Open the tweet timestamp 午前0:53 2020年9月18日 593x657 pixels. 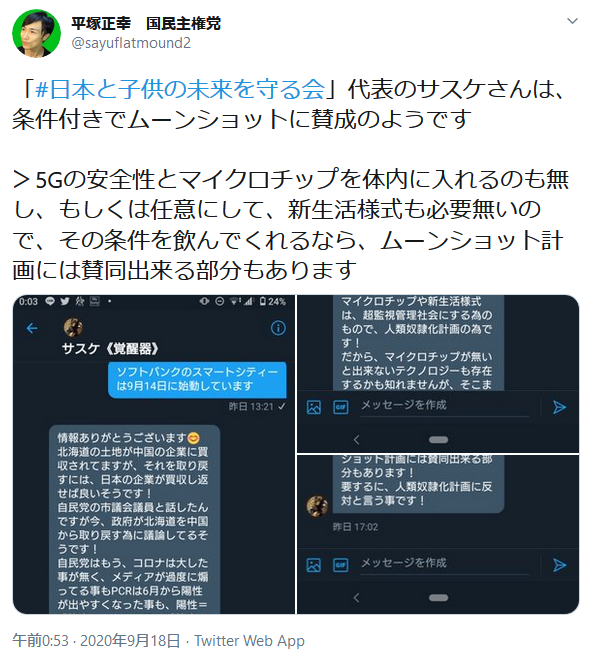96,641
